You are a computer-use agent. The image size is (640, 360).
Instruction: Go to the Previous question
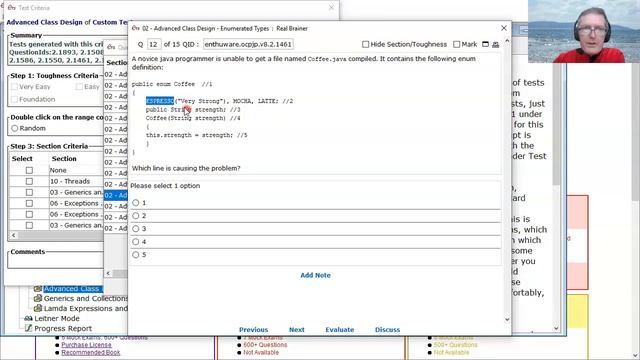253,329
